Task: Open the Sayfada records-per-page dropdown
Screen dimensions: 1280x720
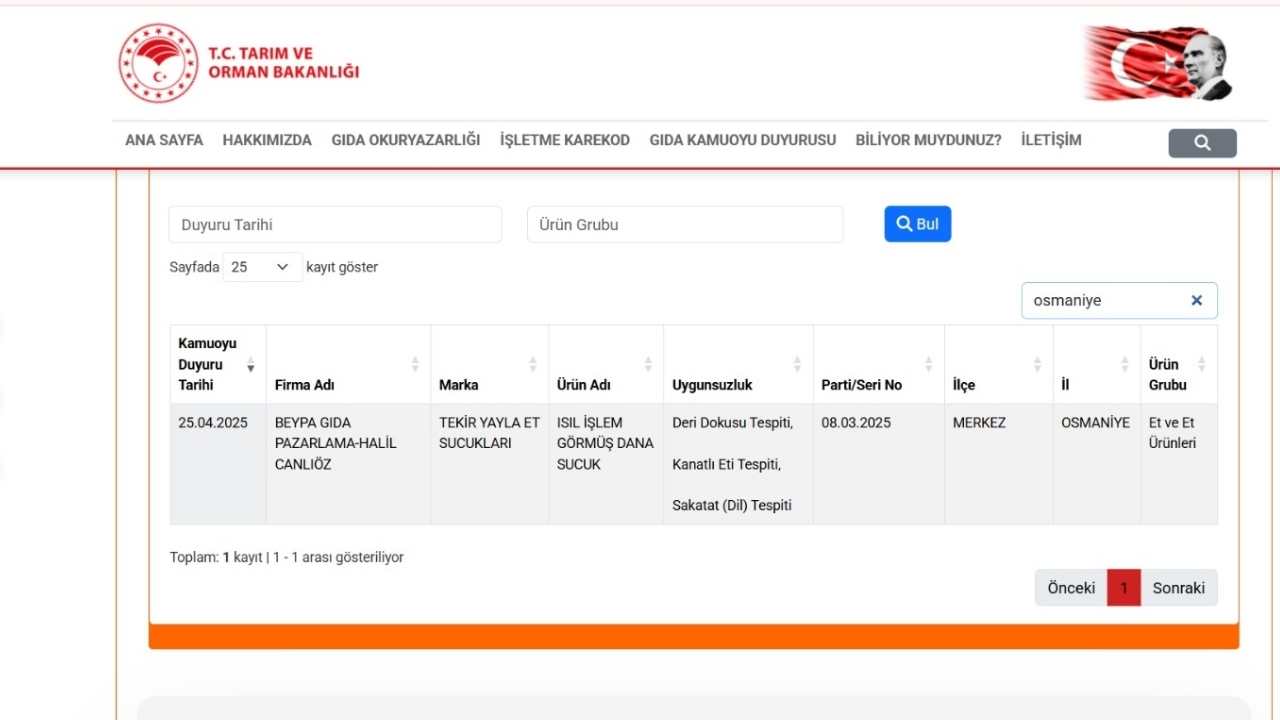Action: [x=261, y=267]
